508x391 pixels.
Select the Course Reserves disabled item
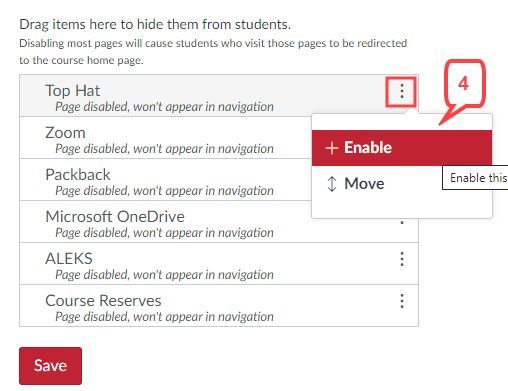pos(219,306)
